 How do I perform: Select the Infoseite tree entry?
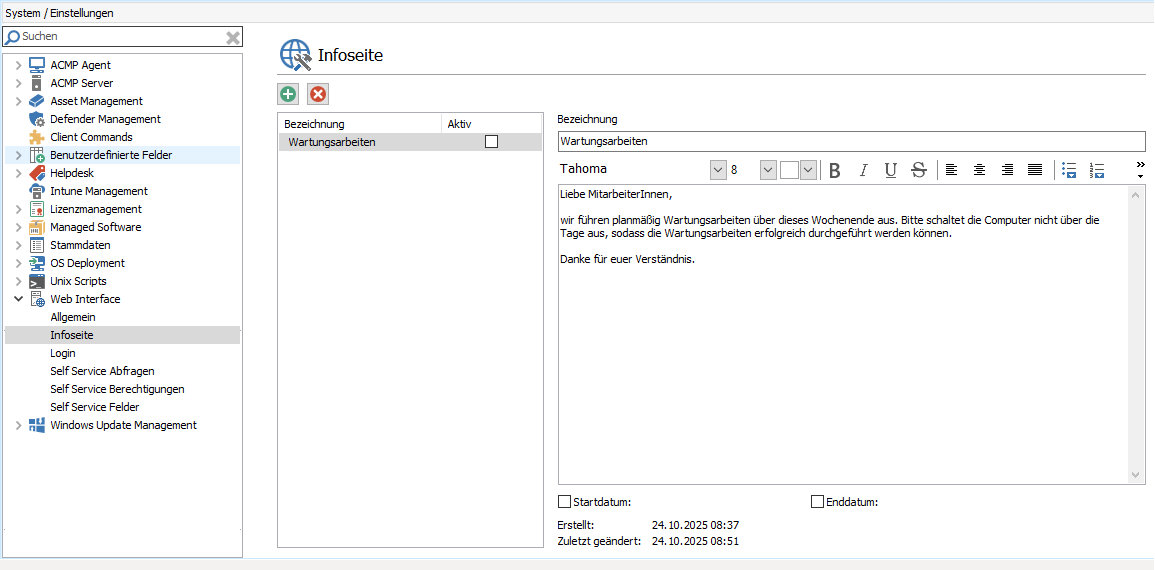click(122, 335)
